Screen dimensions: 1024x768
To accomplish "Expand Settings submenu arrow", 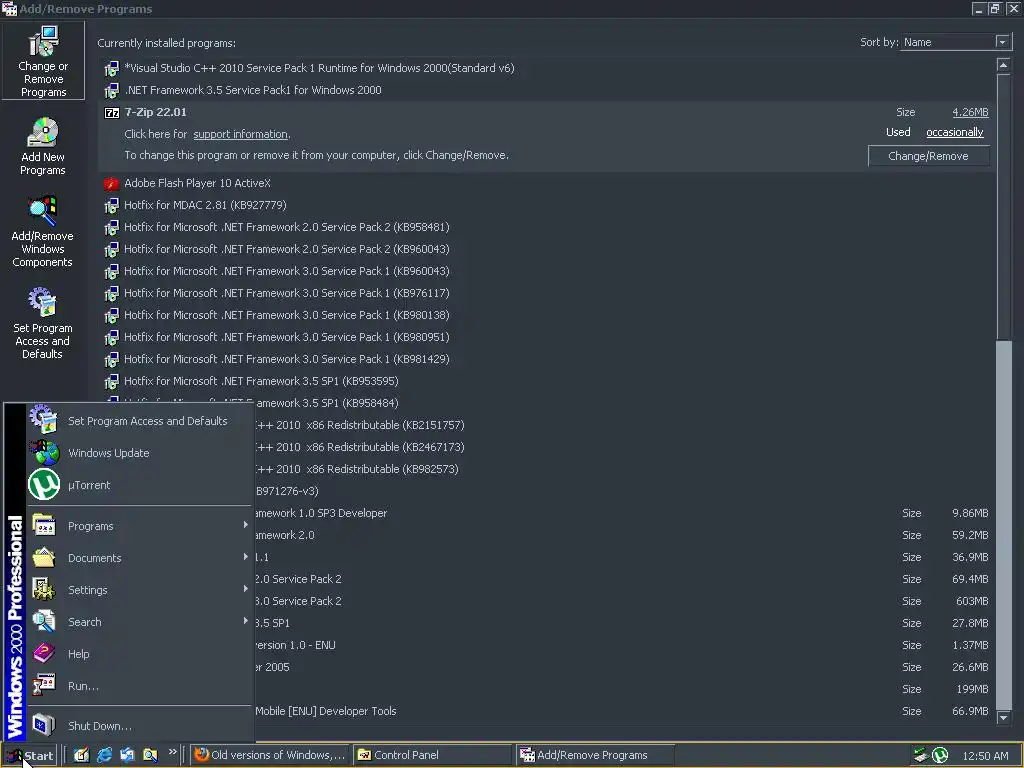I will point(246,588).
